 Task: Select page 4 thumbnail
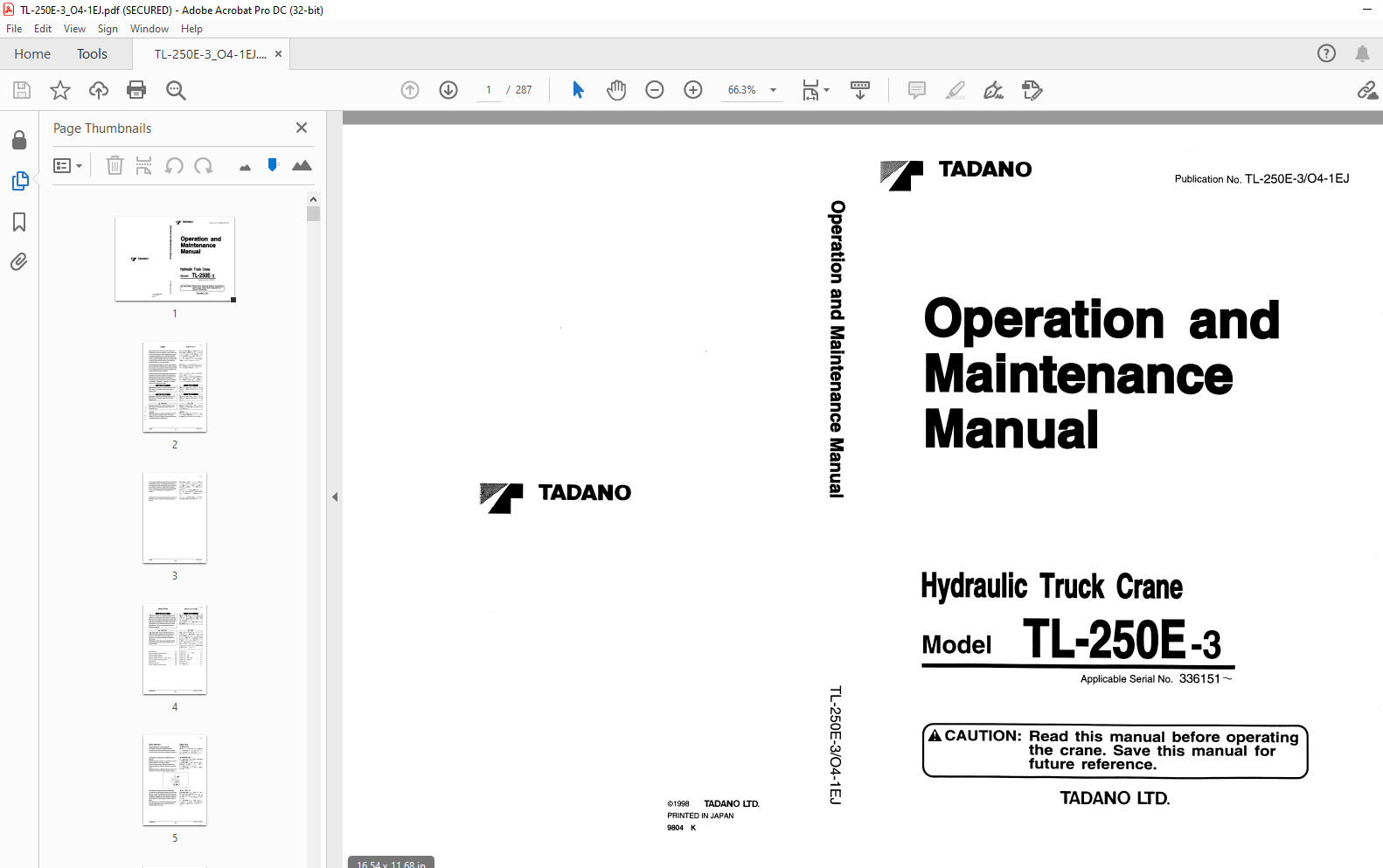tap(175, 649)
